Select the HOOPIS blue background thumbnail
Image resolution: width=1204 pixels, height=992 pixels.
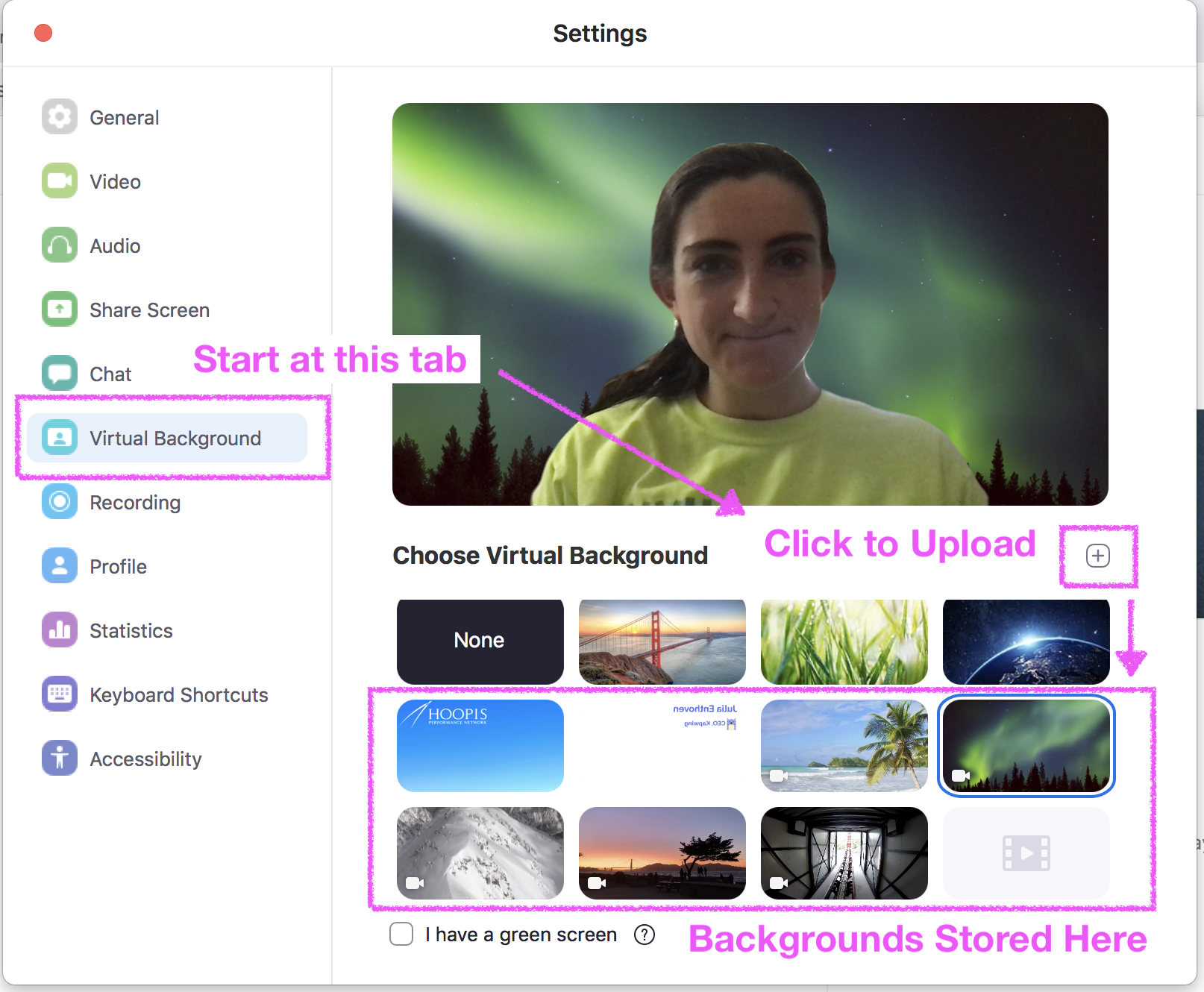[480, 745]
